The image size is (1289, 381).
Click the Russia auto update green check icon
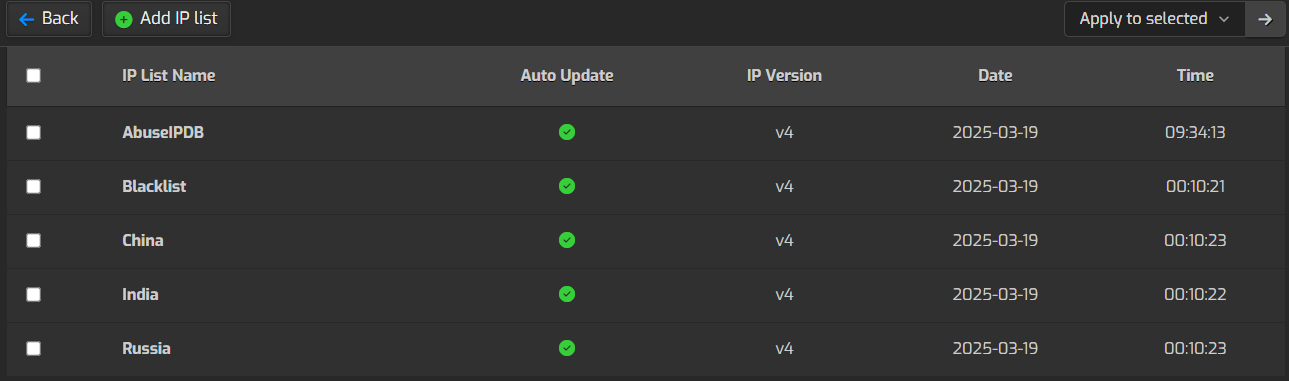pyautogui.click(x=567, y=348)
